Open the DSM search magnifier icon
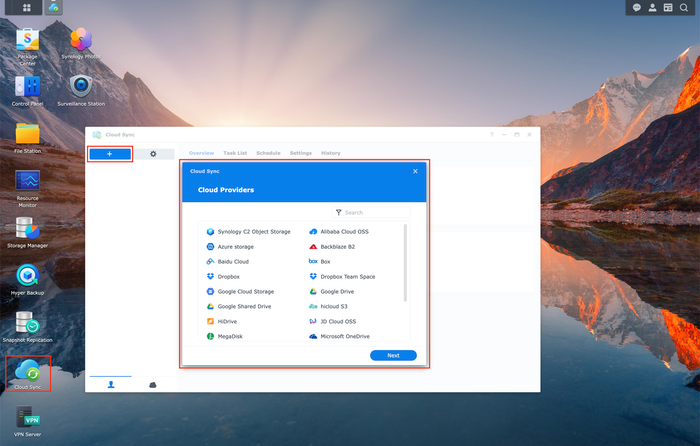 coord(683,8)
